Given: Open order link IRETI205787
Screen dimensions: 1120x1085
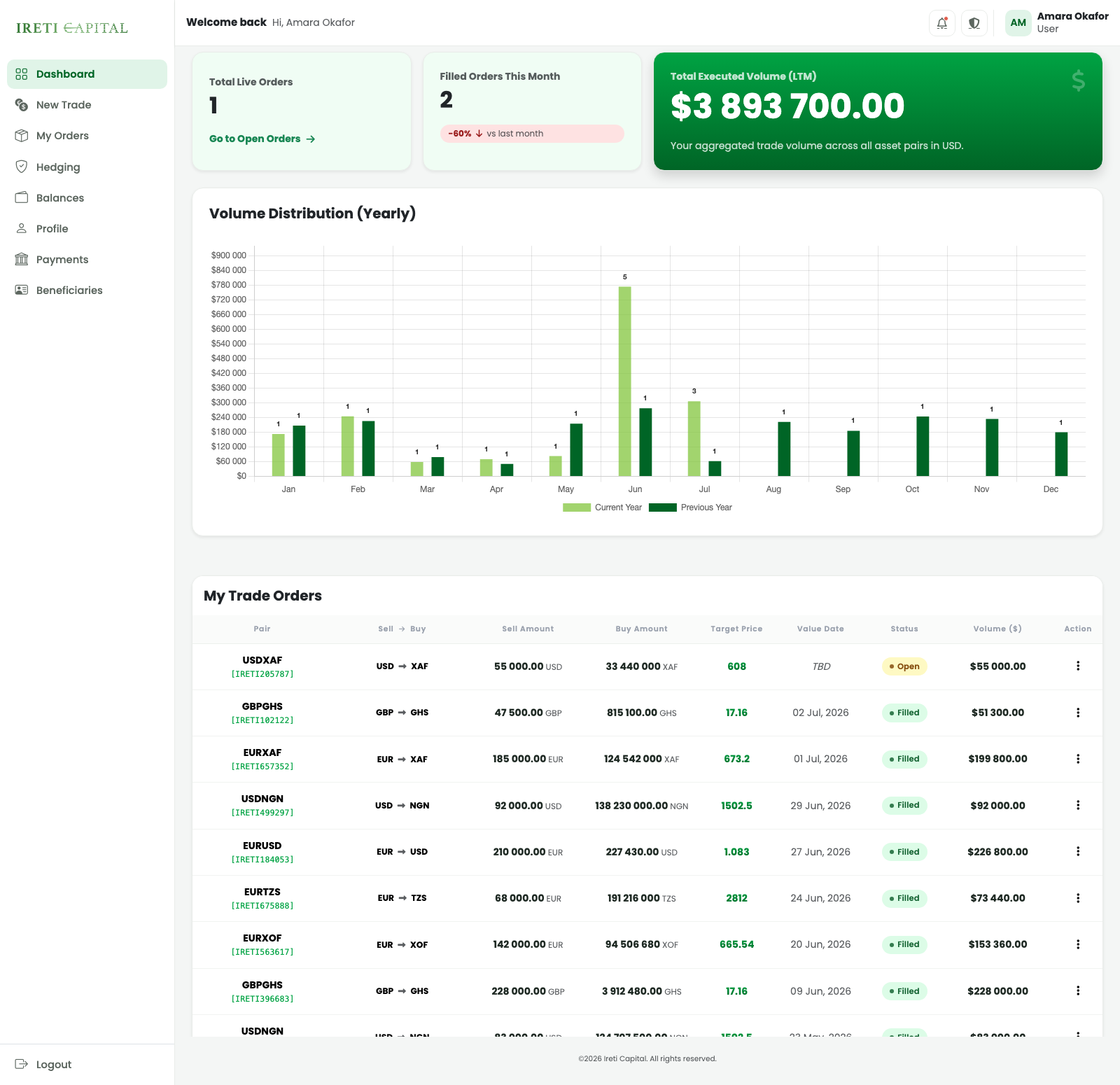Looking at the screenshot, I should (x=262, y=674).
